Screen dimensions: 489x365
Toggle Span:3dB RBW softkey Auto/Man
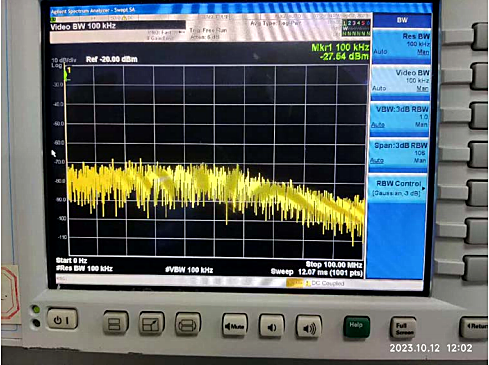coord(398,154)
